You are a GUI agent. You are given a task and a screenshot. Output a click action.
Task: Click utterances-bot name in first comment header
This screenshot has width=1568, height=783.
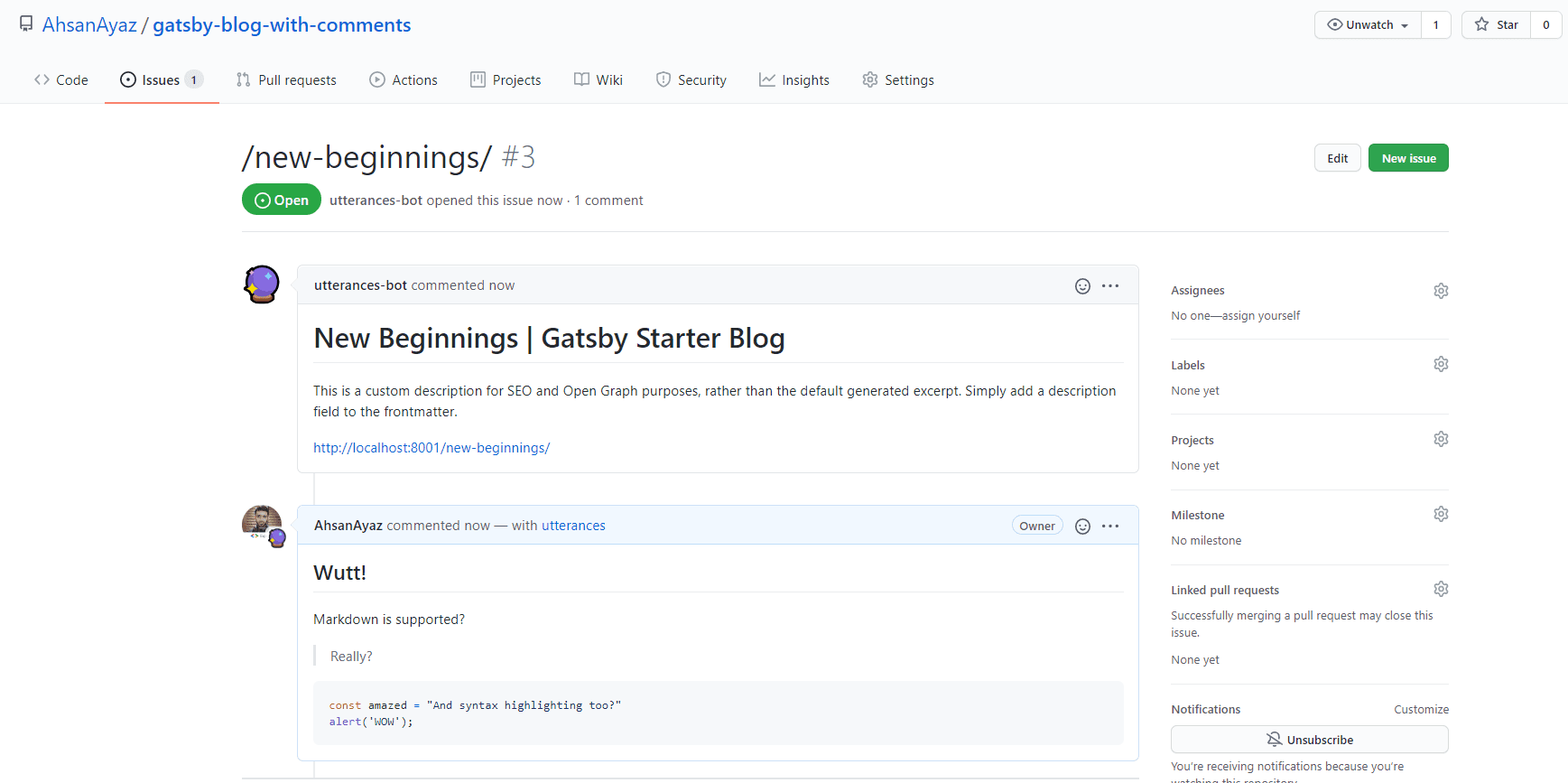pyautogui.click(x=360, y=285)
